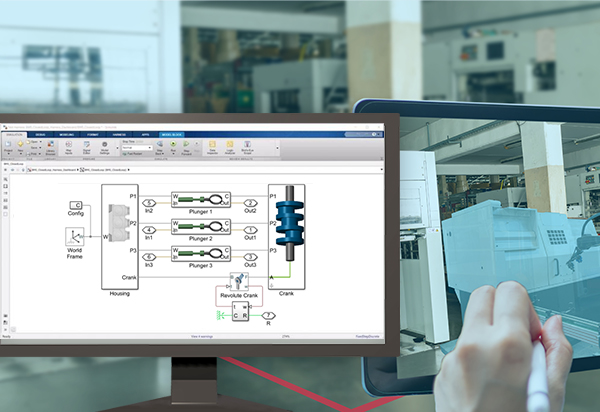
Task: Select the World Frame block
Action: pos(76,237)
